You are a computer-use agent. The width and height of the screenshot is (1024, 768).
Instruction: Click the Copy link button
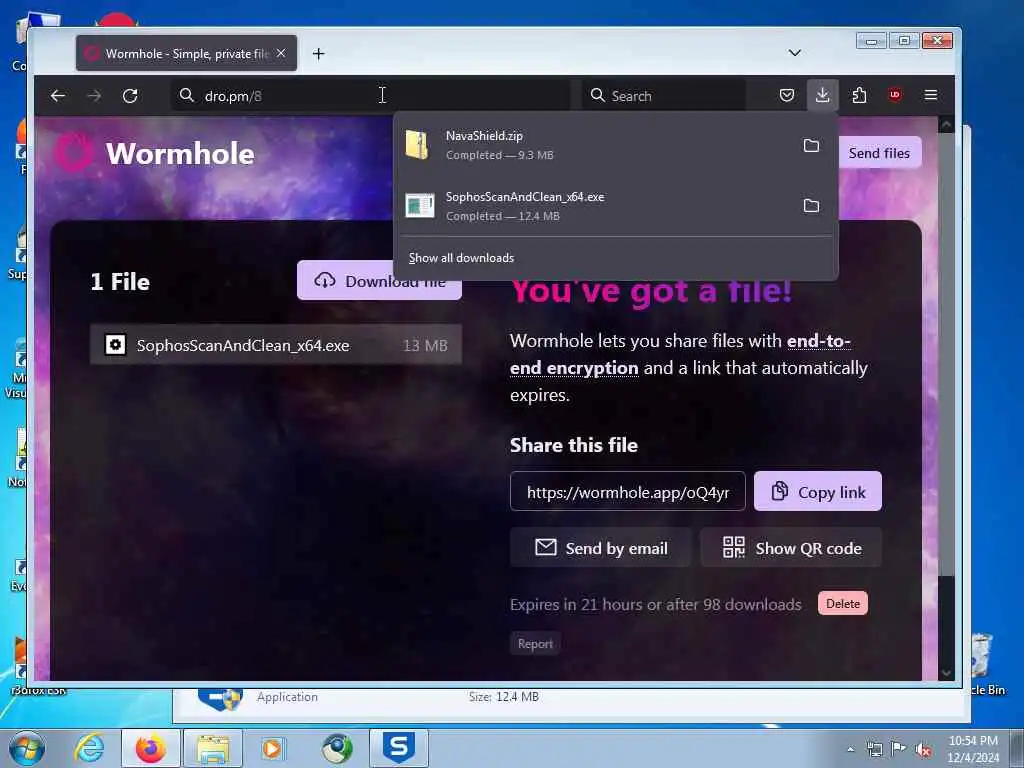[818, 492]
